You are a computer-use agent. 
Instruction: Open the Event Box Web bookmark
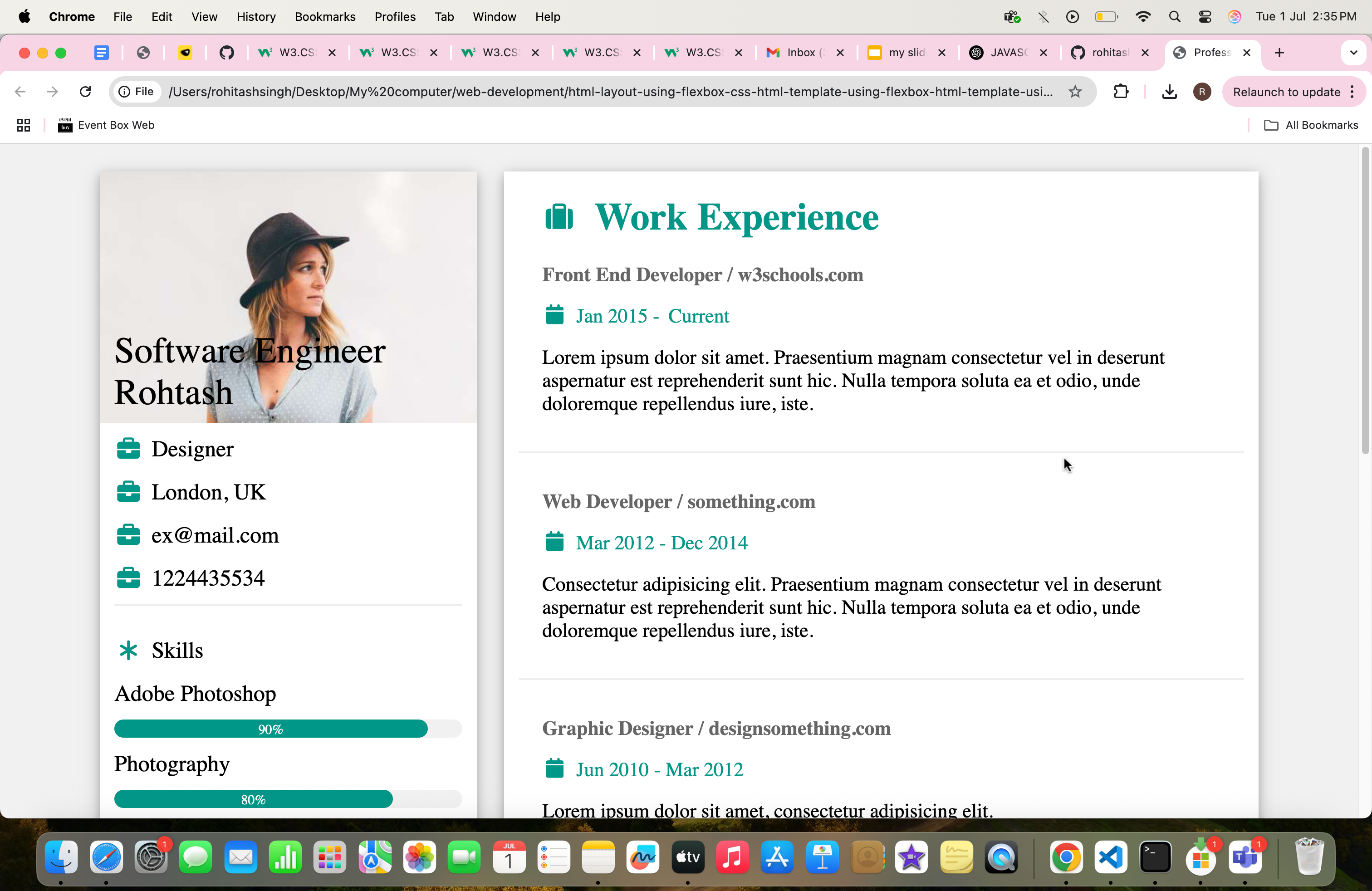click(107, 125)
